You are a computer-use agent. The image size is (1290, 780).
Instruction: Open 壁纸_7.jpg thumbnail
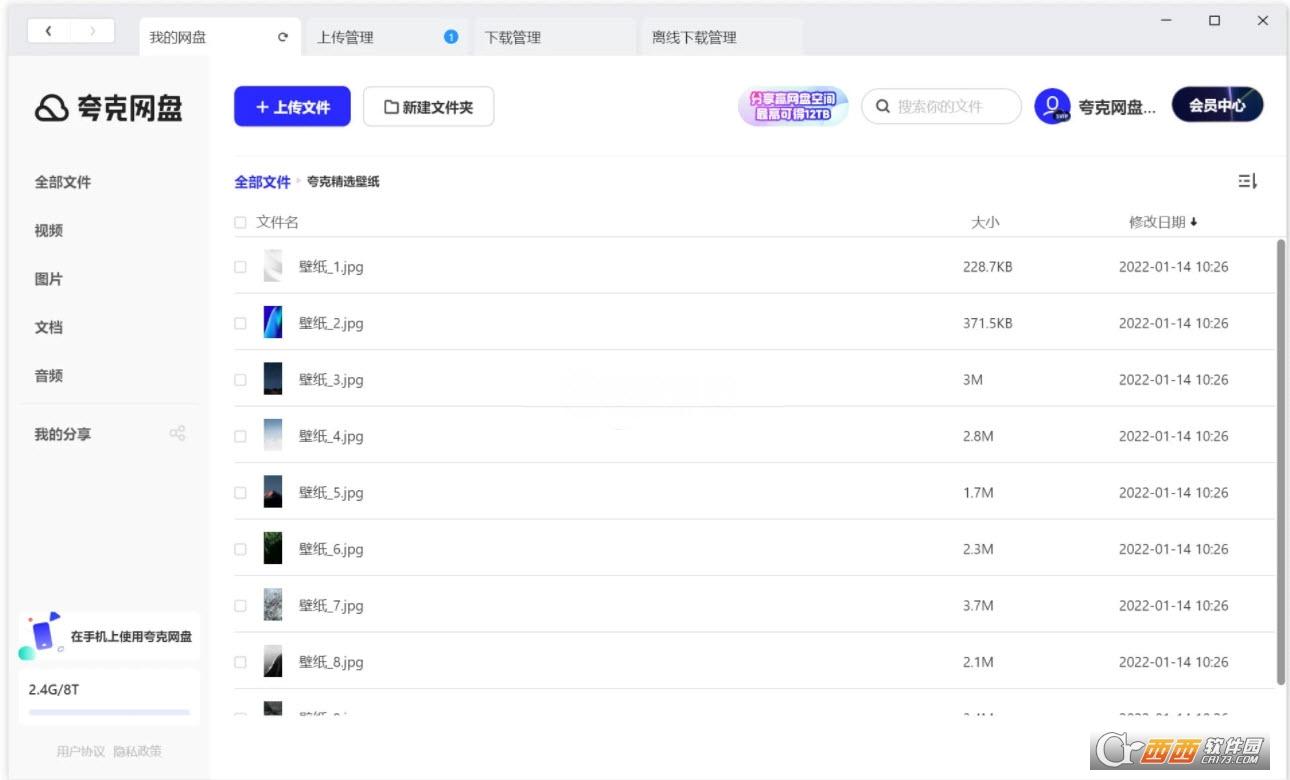pos(273,605)
